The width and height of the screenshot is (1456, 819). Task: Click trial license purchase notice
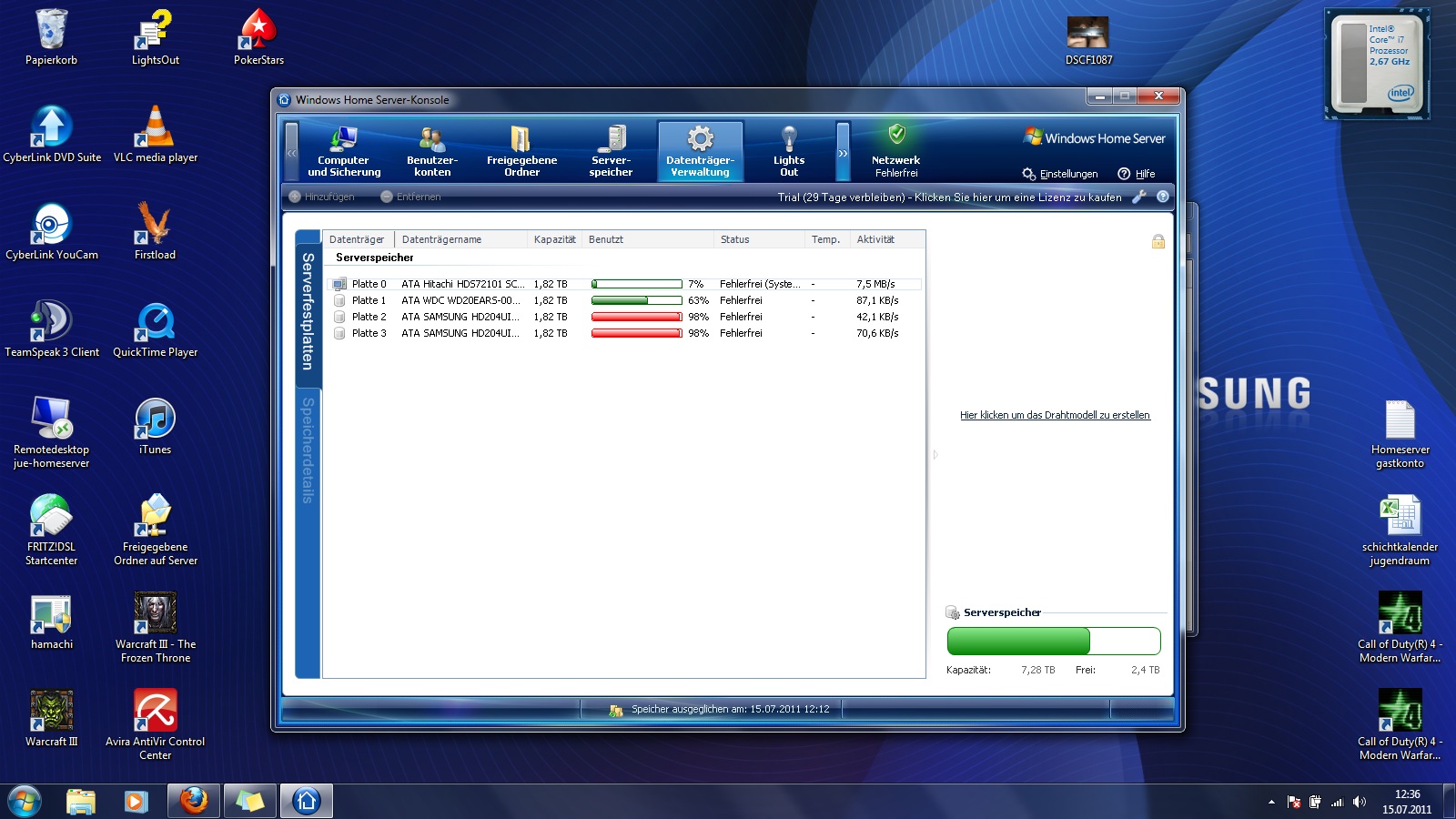coord(949,197)
